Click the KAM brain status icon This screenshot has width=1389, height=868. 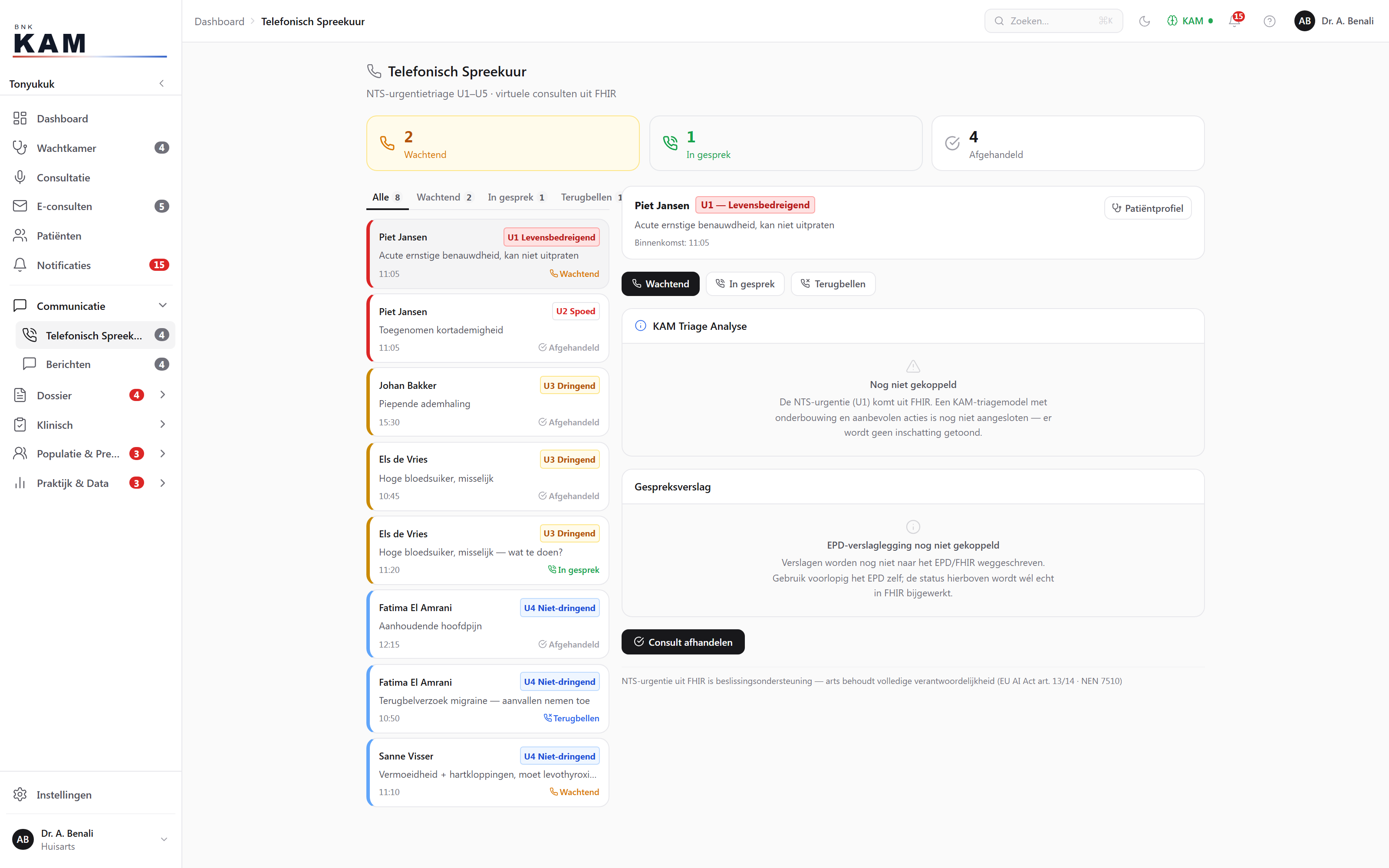[x=1172, y=21]
